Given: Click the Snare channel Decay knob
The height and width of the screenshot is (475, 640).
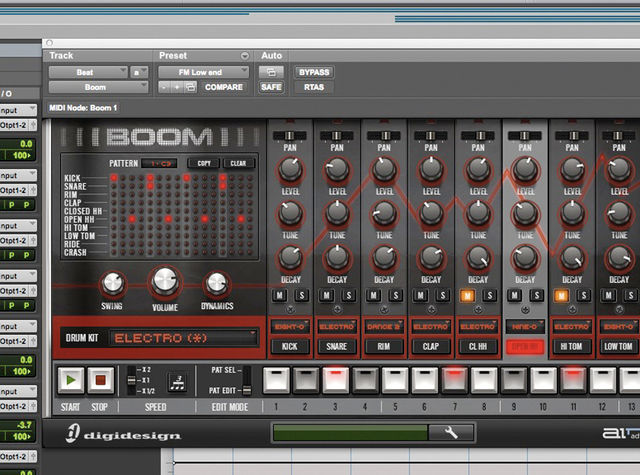Looking at the screenshot, I should 337,257.
